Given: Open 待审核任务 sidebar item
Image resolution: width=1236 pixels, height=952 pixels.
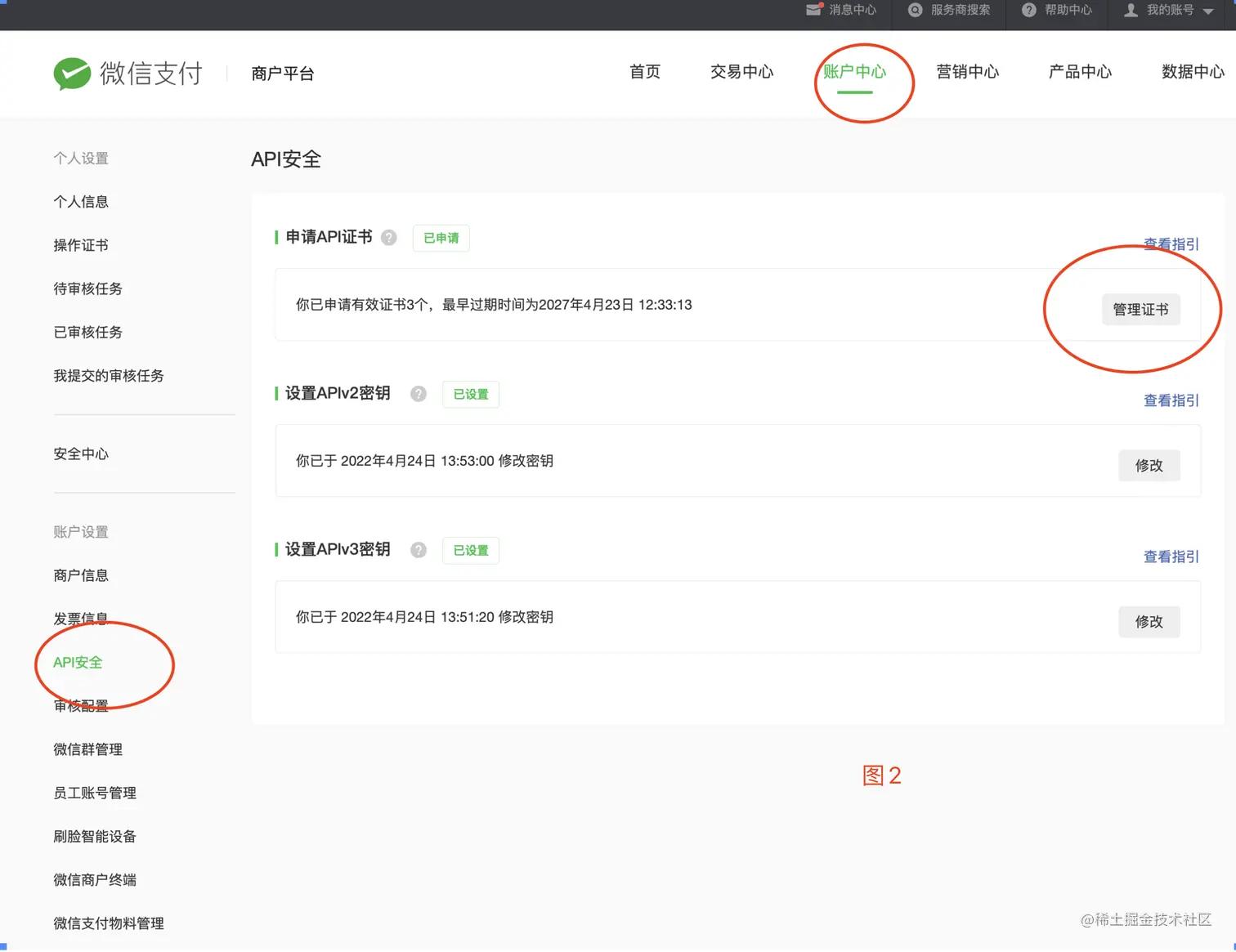Looking at the screenshot, I should pyautogui.click(x=88, y=288).
